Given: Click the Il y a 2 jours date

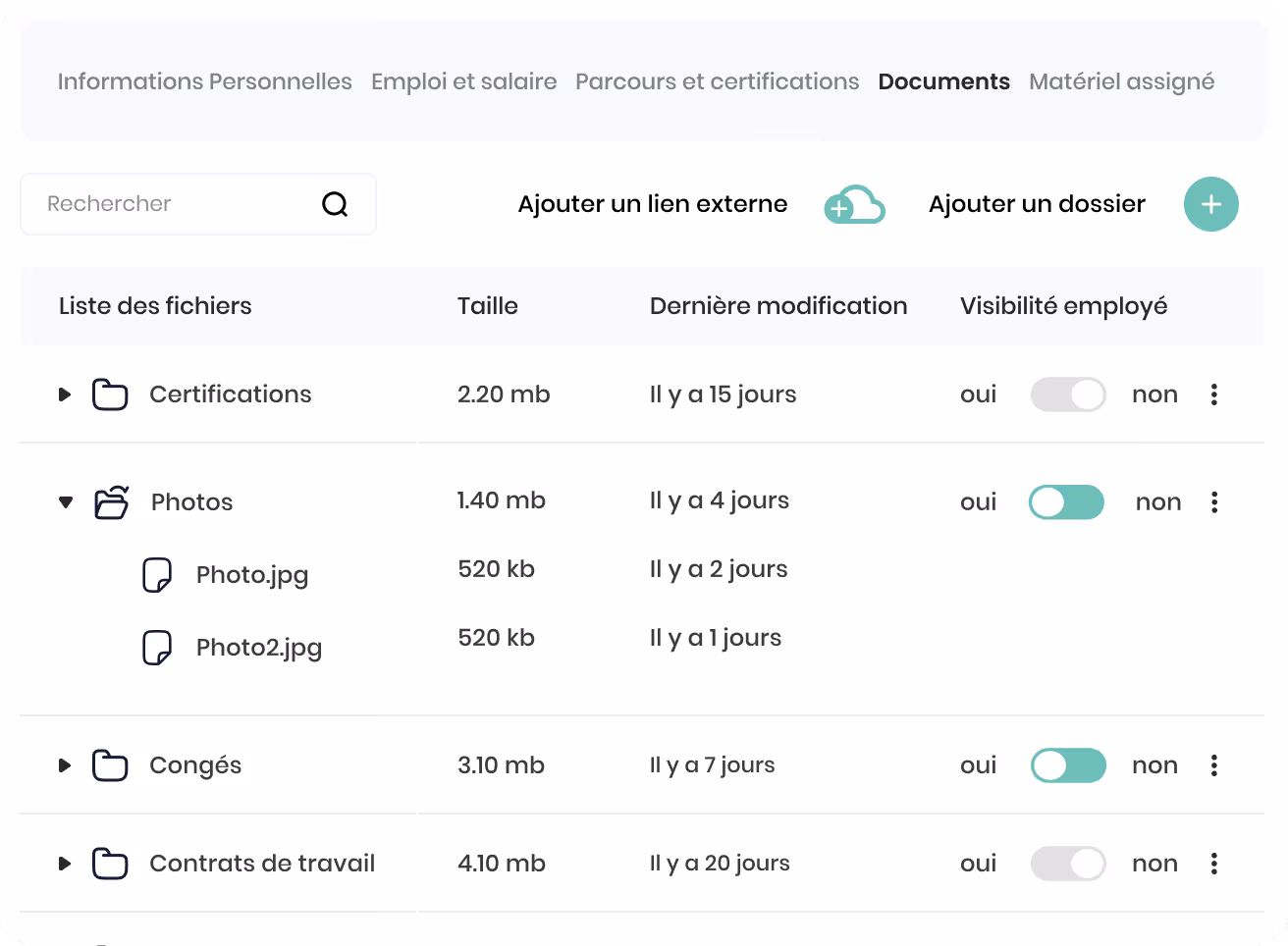Looking at the screenshot, I should coord(719,569).
